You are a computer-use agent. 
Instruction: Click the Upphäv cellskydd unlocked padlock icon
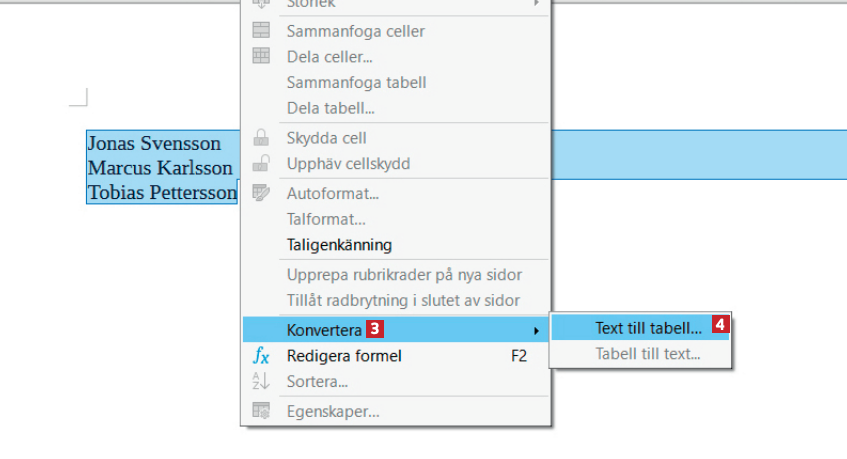[x=261, y=164]
